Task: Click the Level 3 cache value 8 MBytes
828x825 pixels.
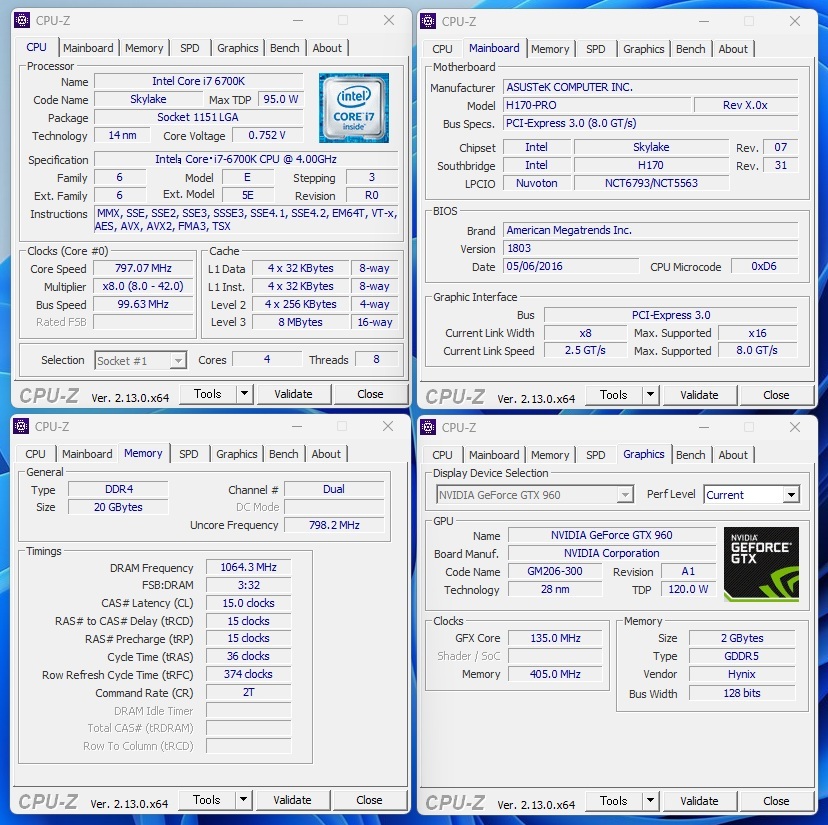Action: coord(300,322)
